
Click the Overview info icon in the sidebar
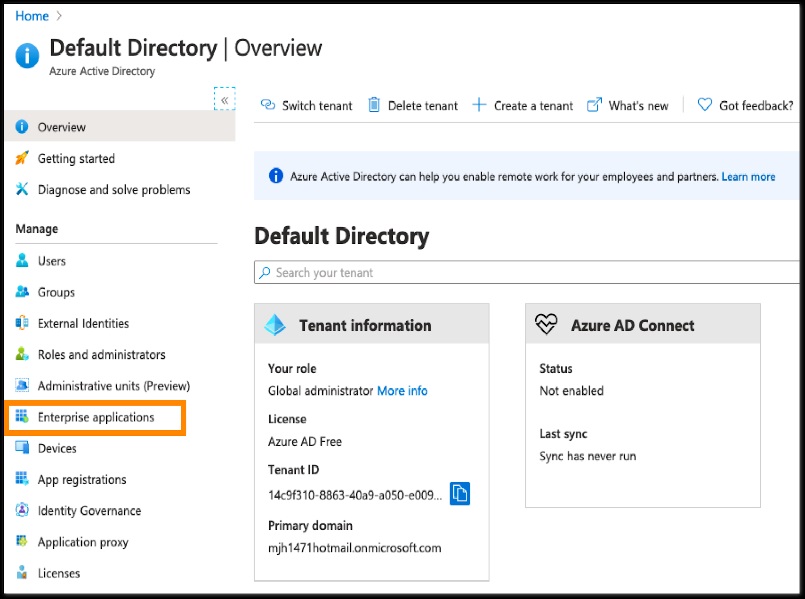click(22, 126)
